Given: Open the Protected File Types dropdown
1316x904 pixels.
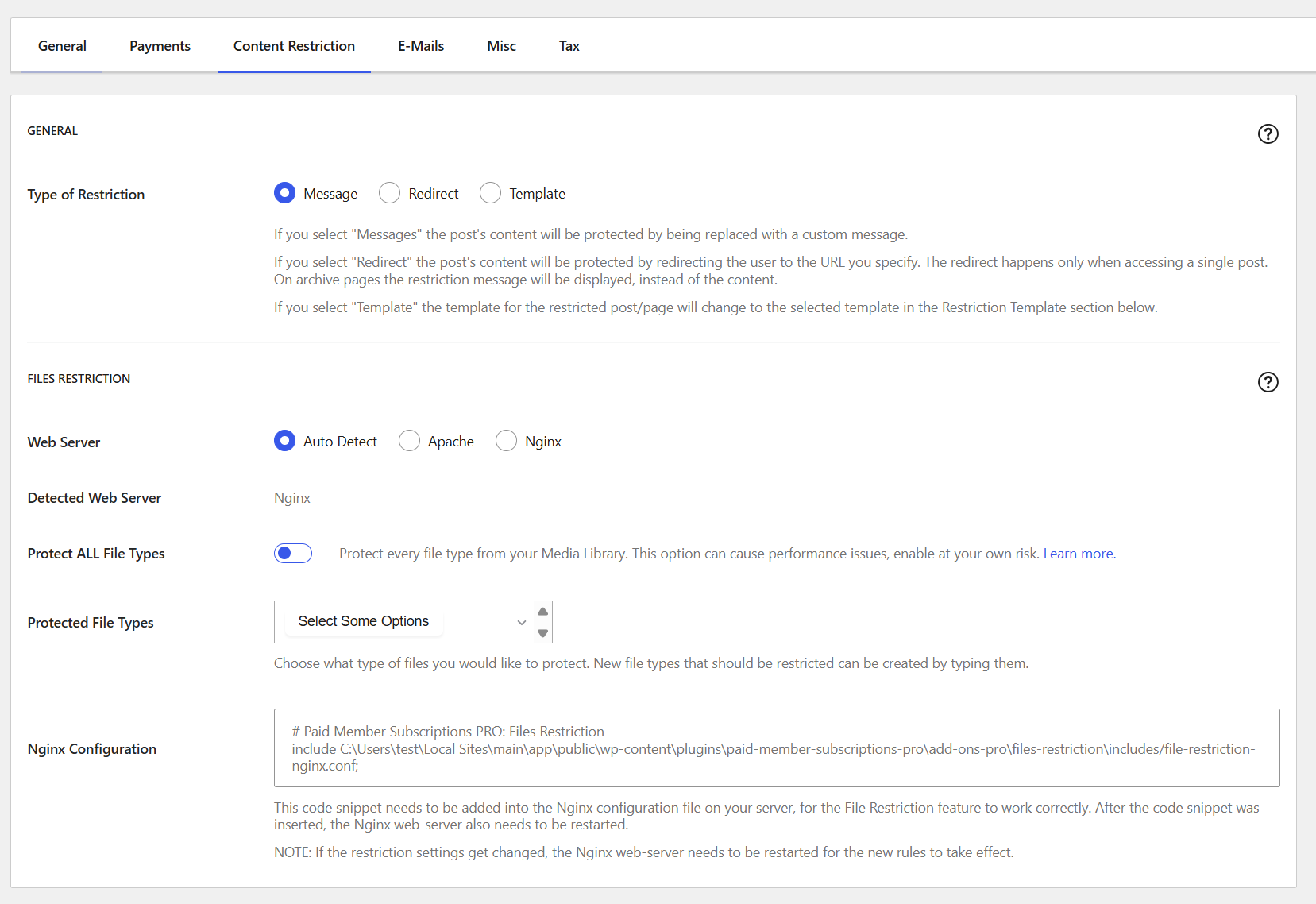Looking at the screenshot, I should [x=413, y=622].
